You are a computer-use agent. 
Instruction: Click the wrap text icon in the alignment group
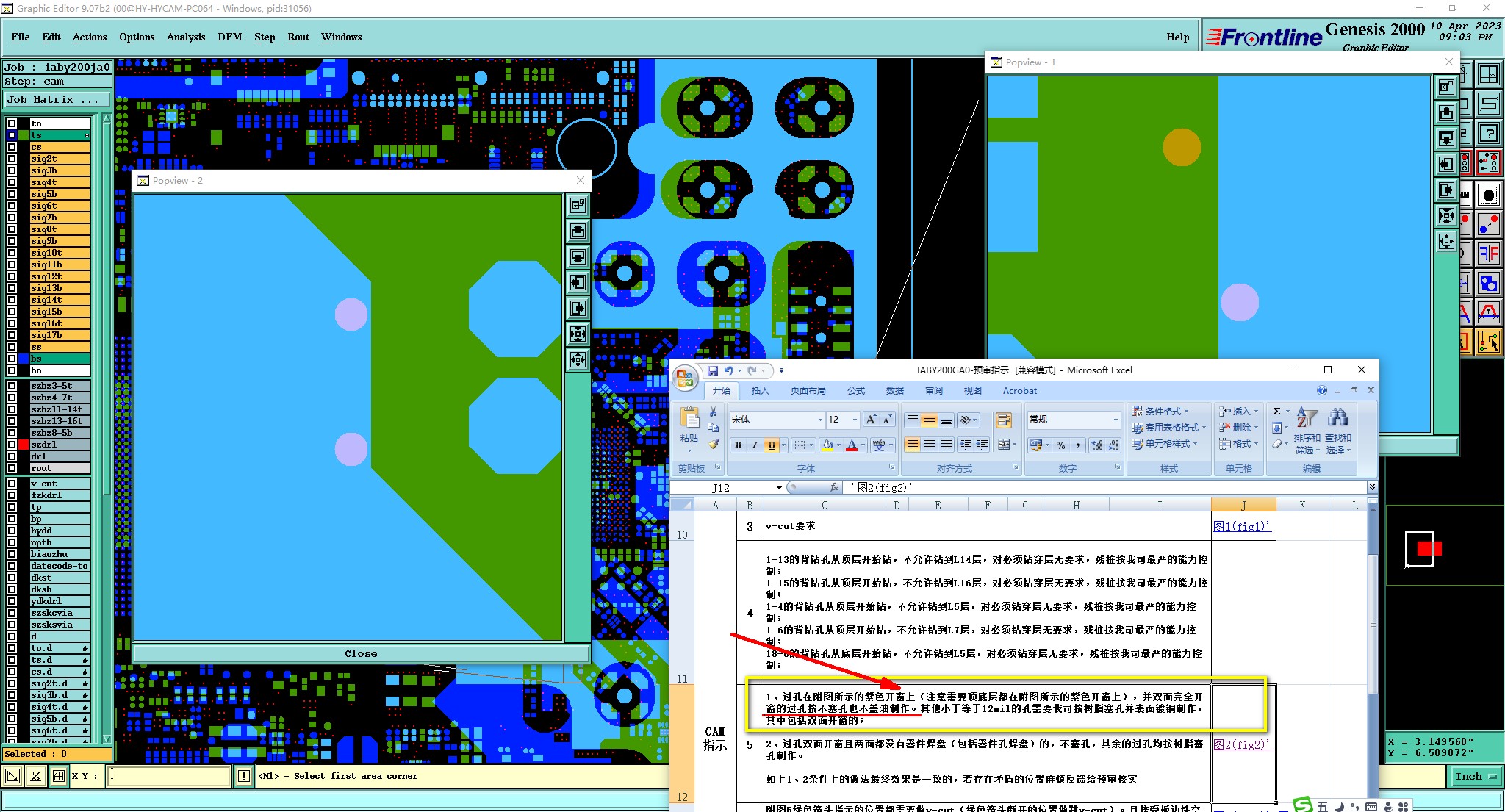(x=1003, y=420)
